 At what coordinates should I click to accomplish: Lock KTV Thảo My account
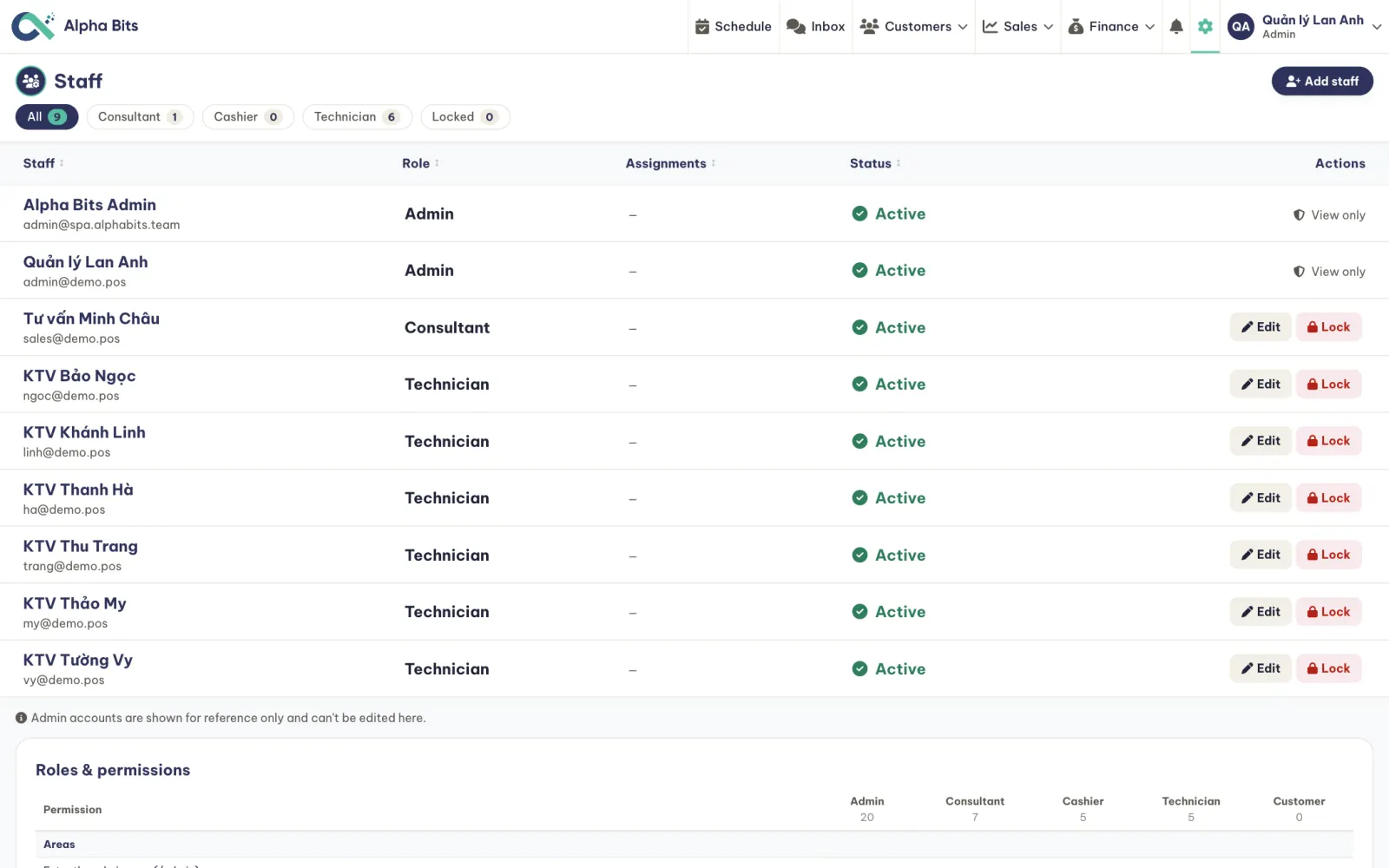pyautogui.click(x=1328, y=612)
